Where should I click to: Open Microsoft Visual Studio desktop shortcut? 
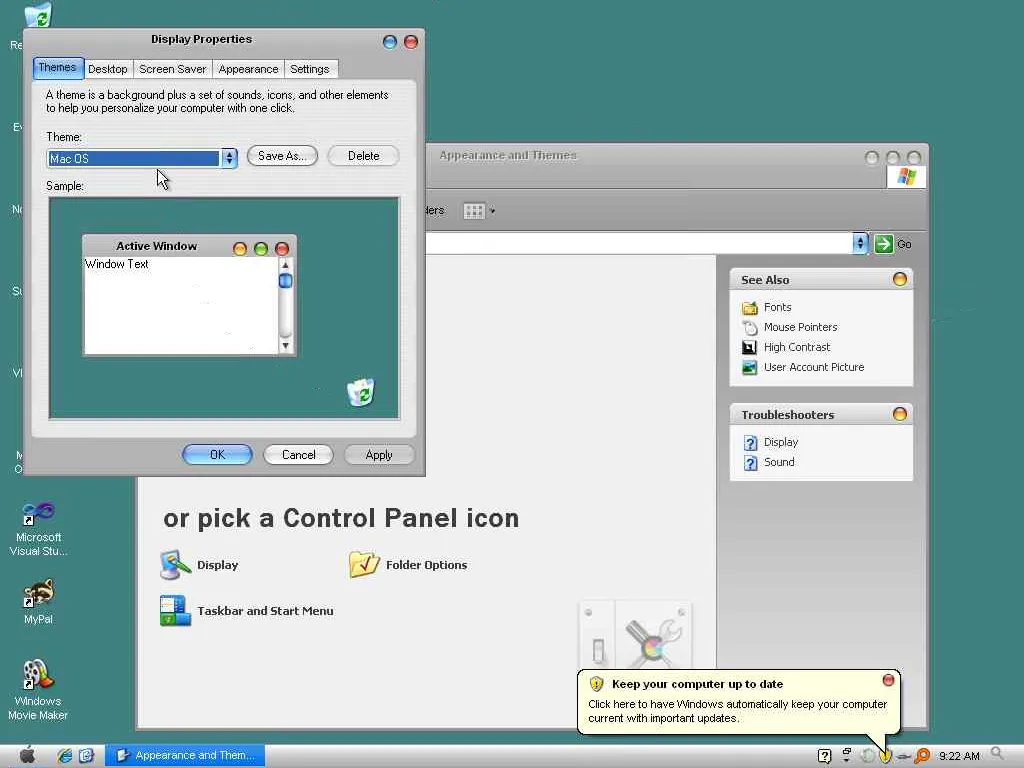(x=39, y=528)
